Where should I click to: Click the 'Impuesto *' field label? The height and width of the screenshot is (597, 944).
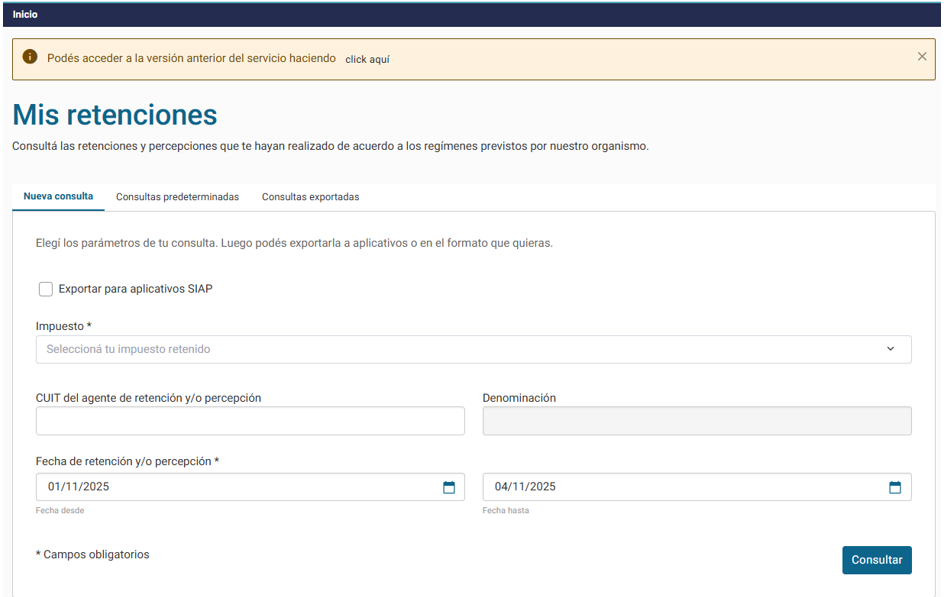pyautogui.click(x=63, y=326)
